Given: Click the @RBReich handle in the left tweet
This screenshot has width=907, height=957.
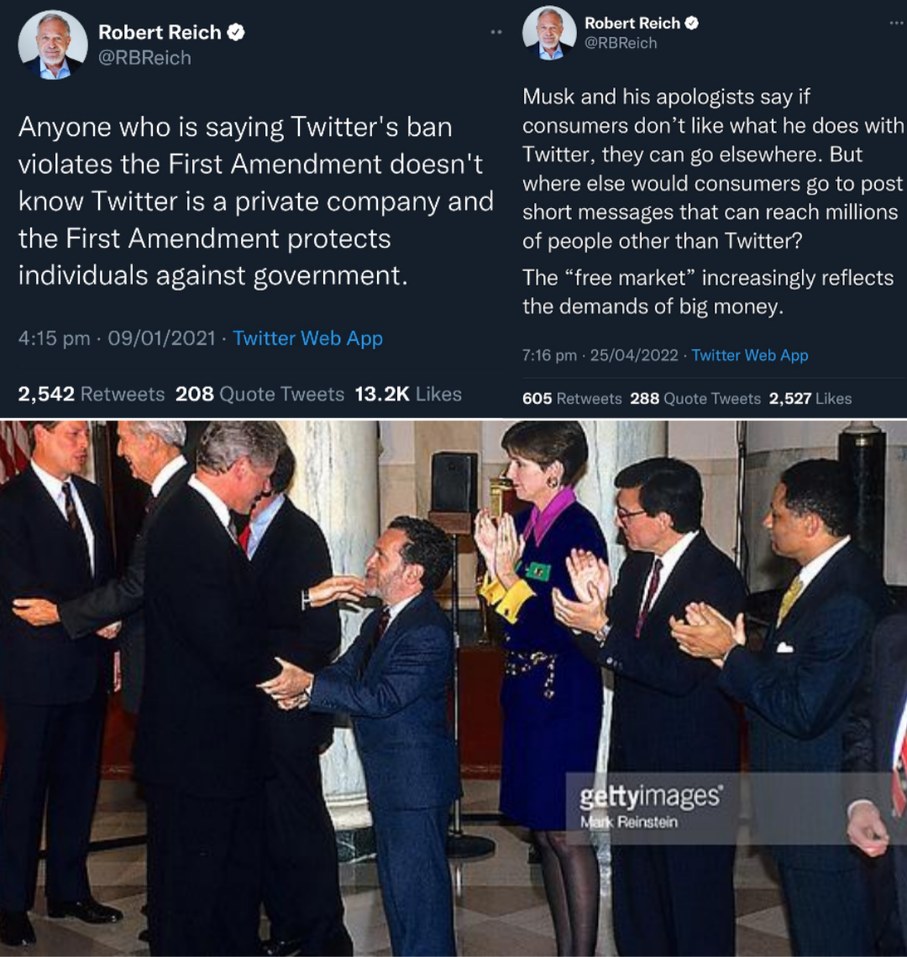Looking at the screenshot, I should tap(144, 57).
